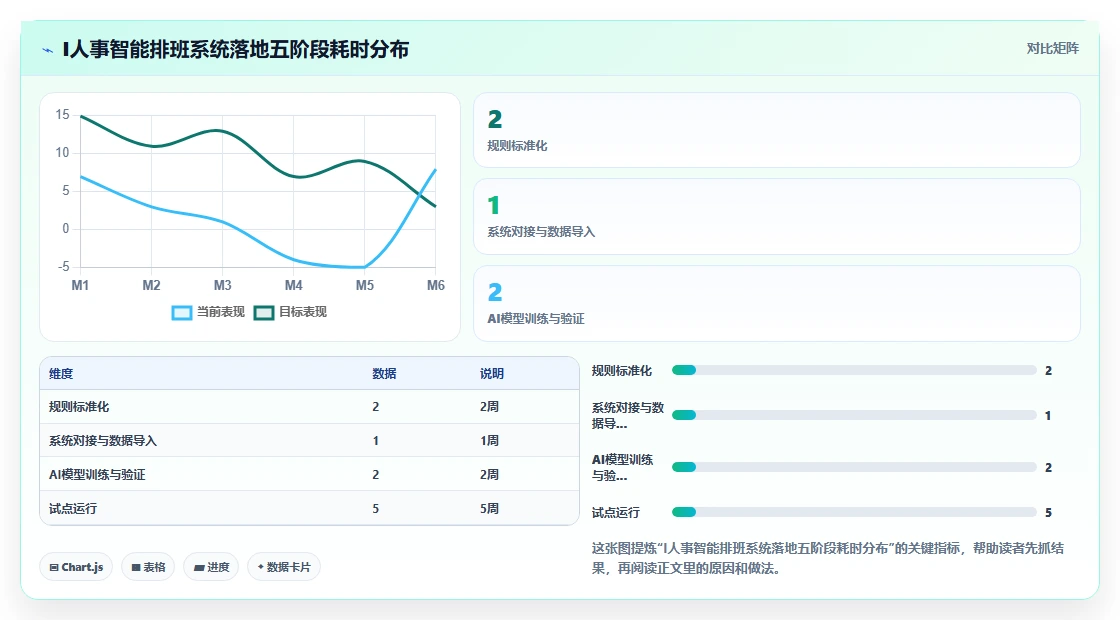Open the 规则标准化 data card
Viewport: 1120px width, 620px height.
click(x=776, y=130)
